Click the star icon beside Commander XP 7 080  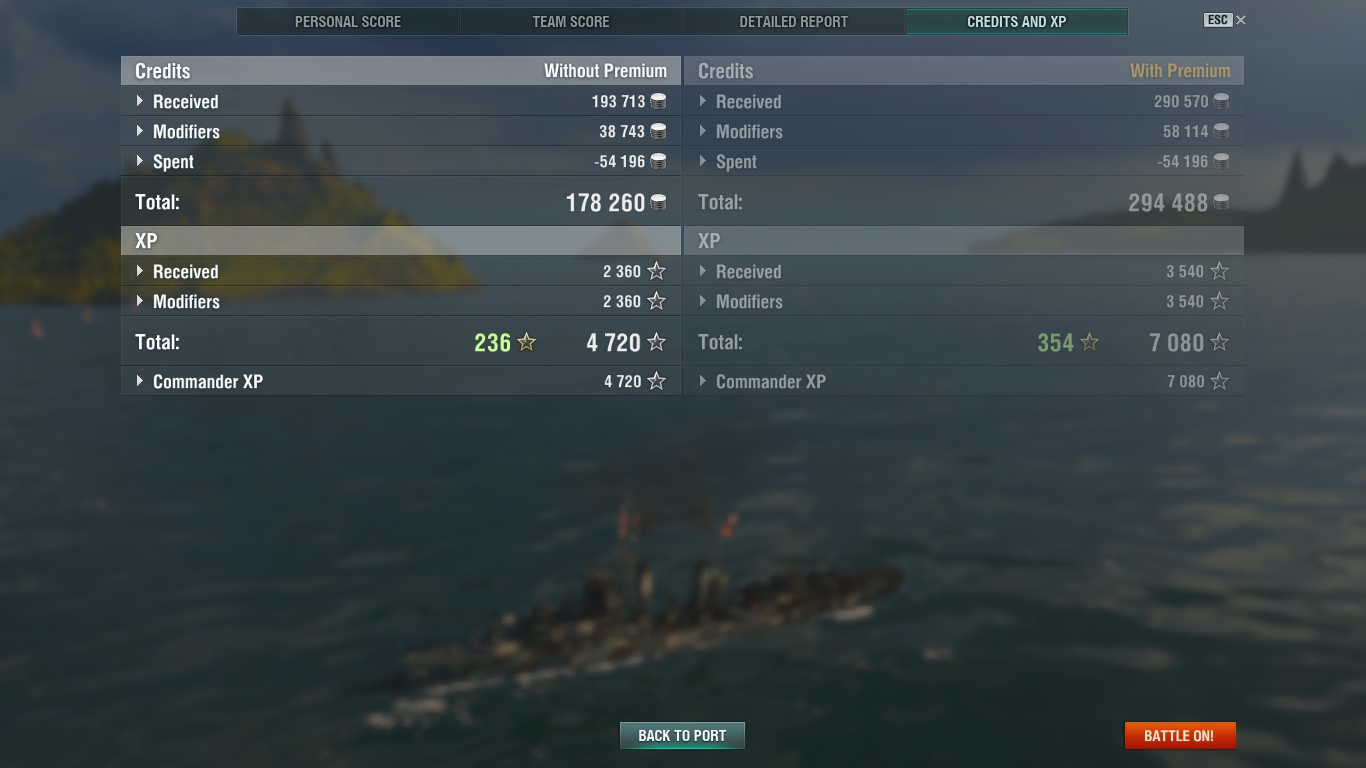coord(1219,381)
